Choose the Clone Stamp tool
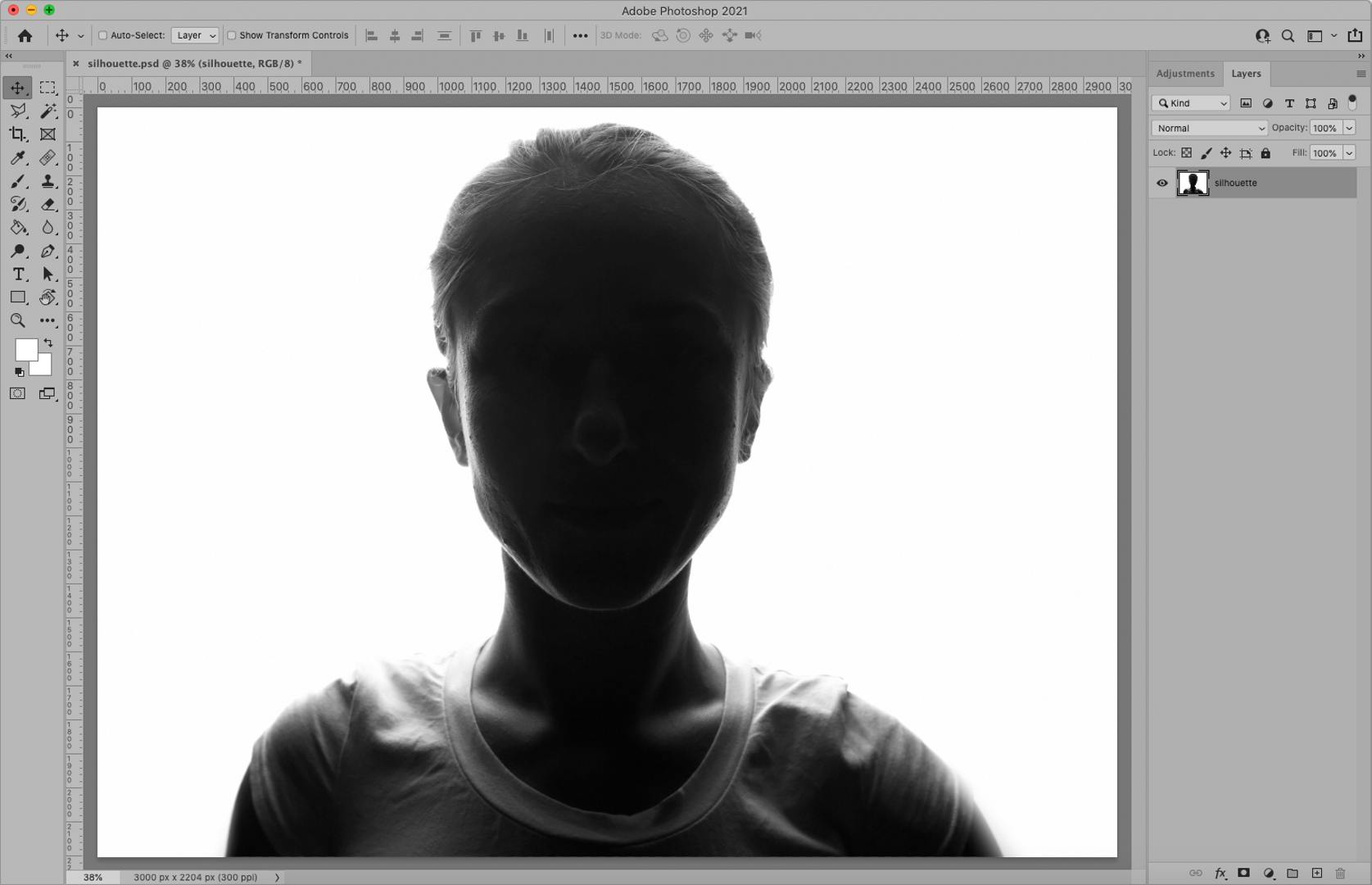 (48, 181)
